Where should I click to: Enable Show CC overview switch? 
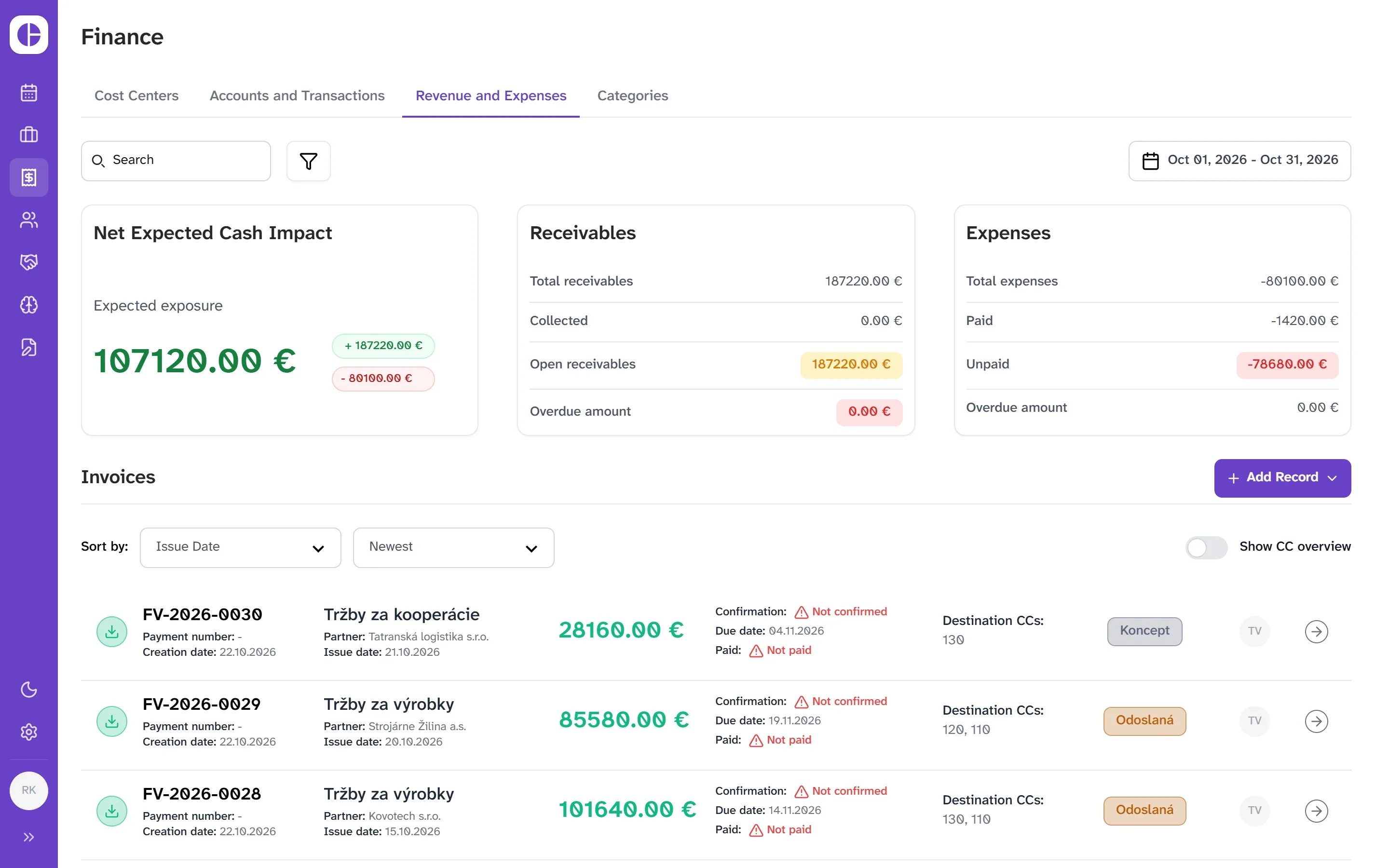point(1207,547)
